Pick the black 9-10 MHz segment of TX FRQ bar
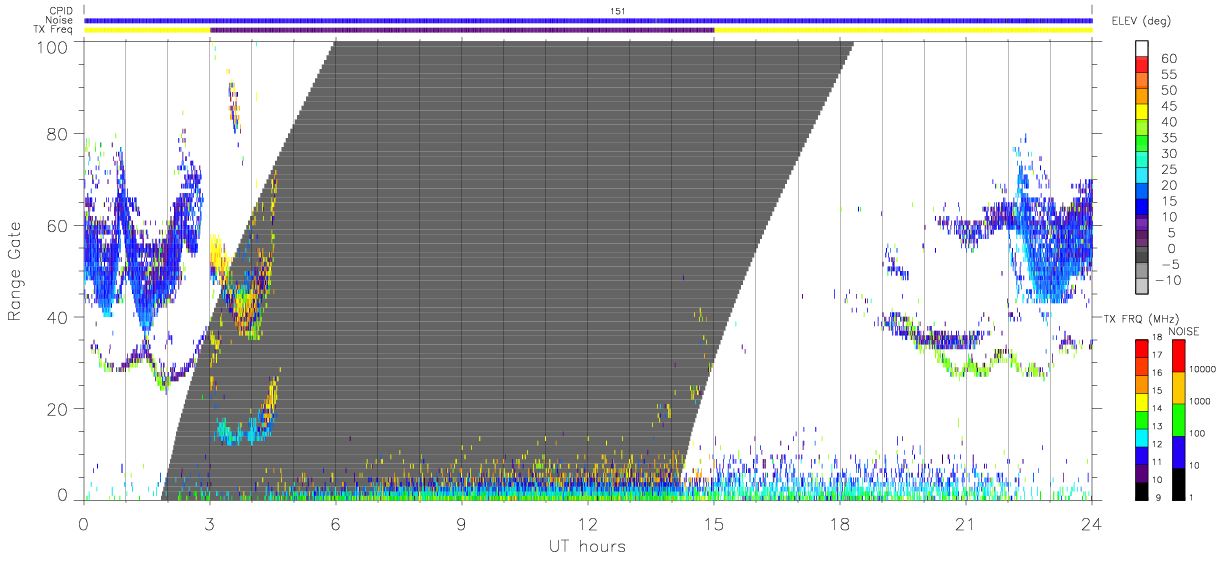This screenshot has width=1228, height=567. [1142, 491]
